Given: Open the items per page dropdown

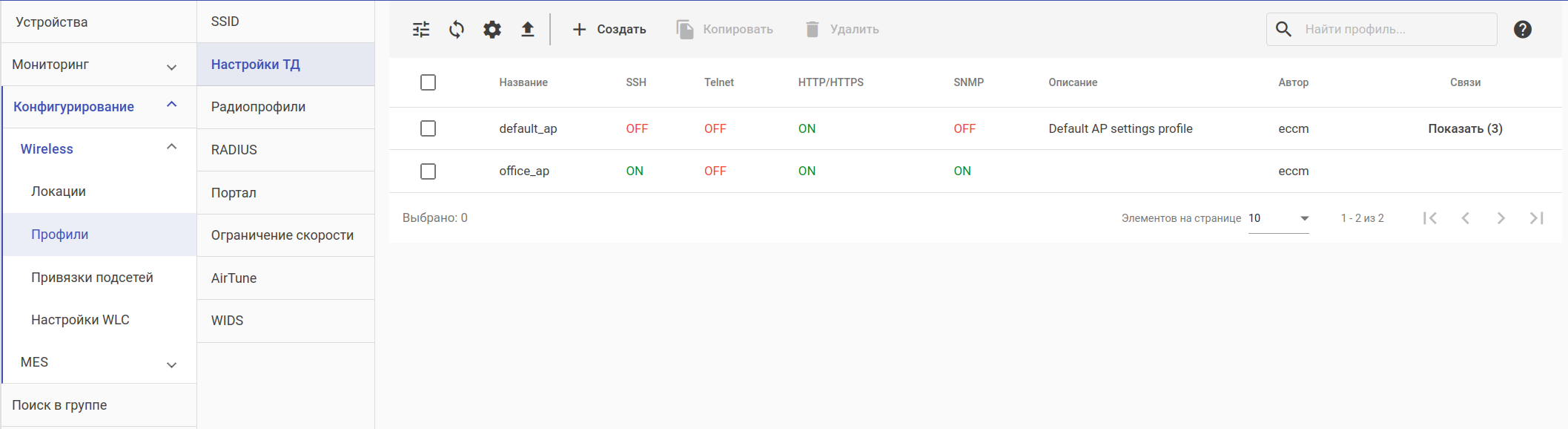Looking at the screenshot, I should (1279, 218).
